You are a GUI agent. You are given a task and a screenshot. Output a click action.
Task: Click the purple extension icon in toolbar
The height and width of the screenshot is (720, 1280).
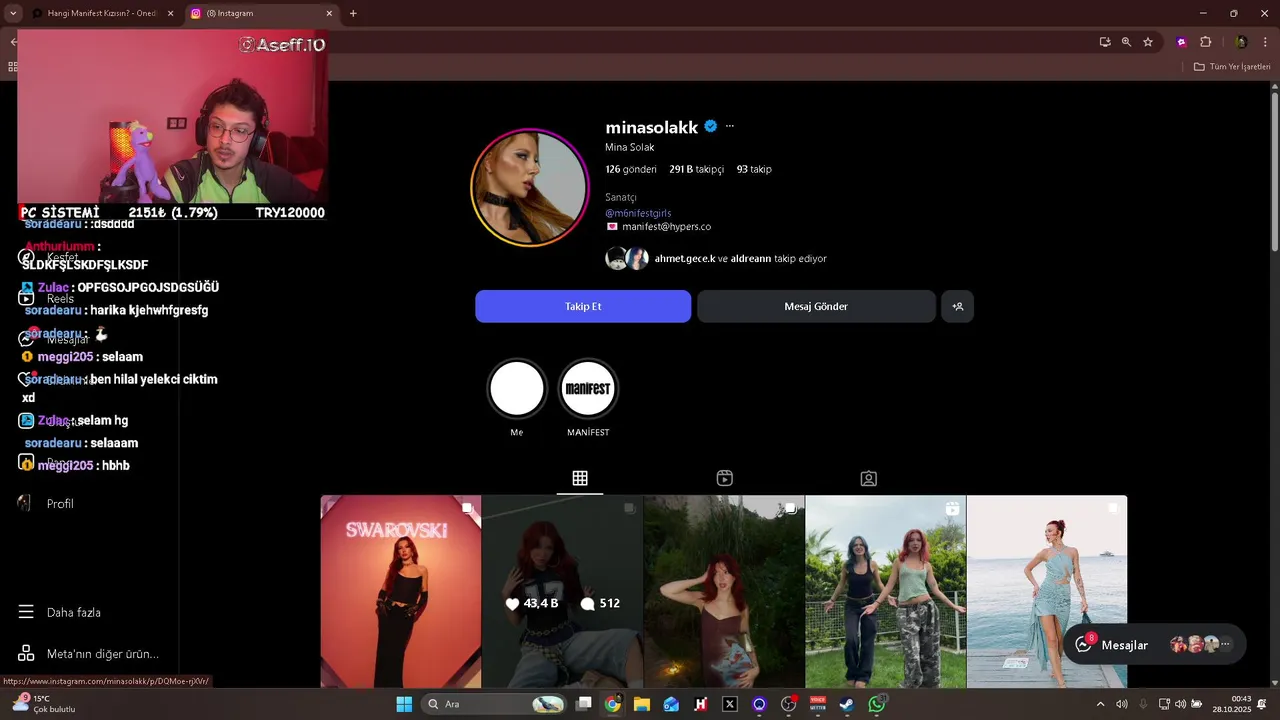[1182, 42]
